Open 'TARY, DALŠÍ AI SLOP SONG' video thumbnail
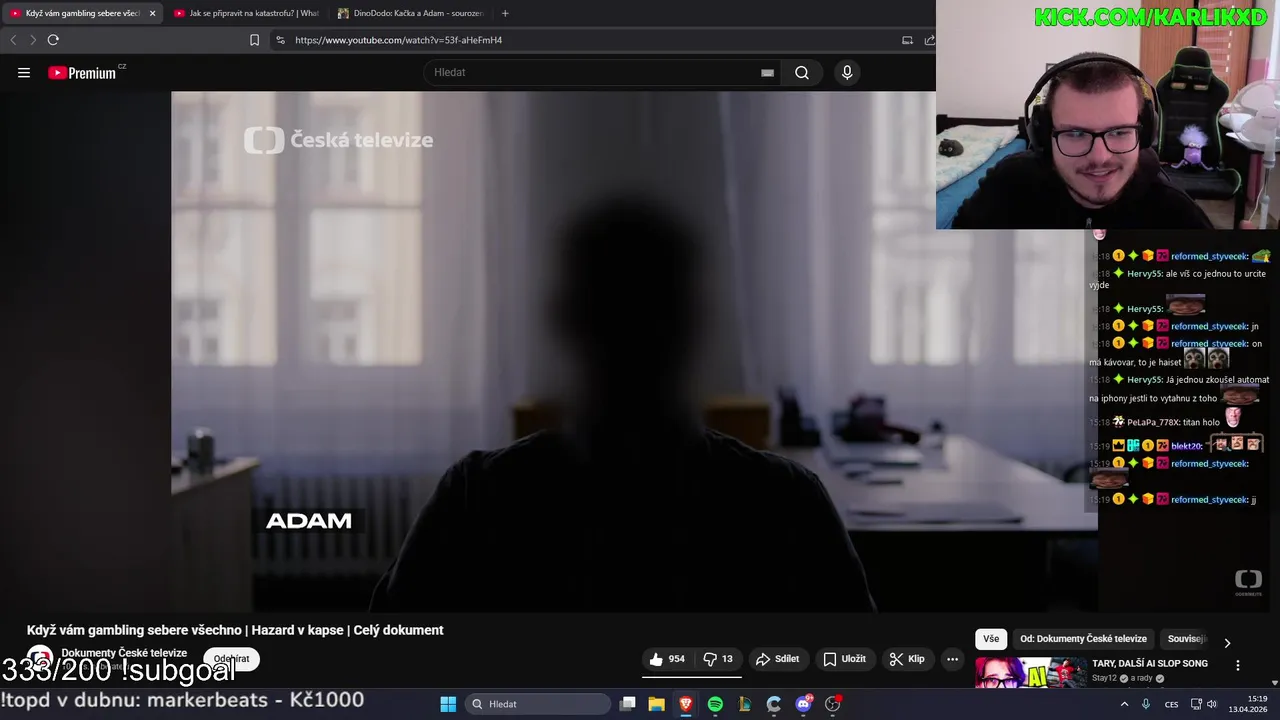The image size is (1280, 720). [1030, 672]
